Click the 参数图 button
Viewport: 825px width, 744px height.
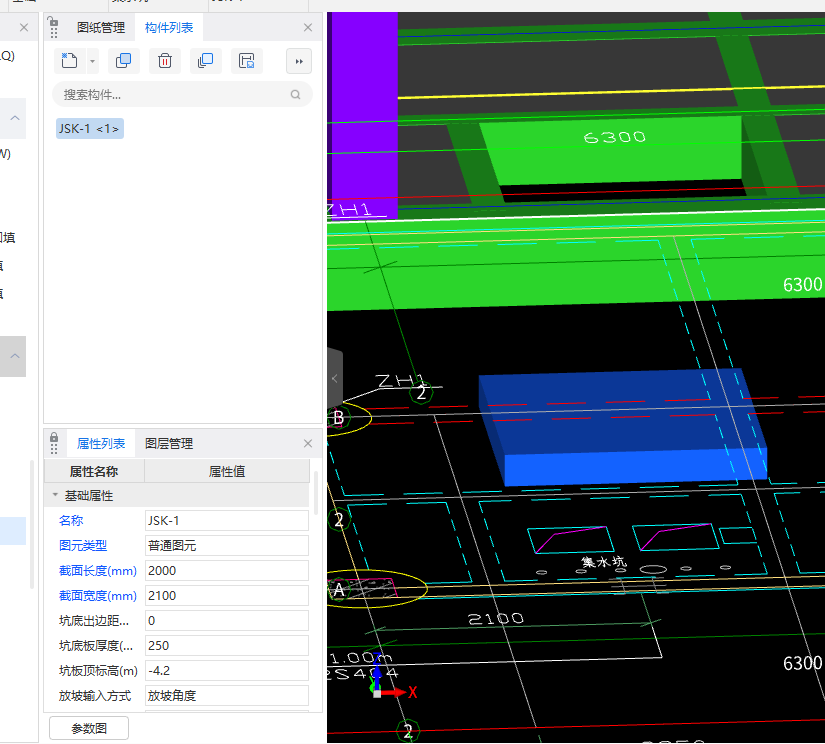pos(89,728)
